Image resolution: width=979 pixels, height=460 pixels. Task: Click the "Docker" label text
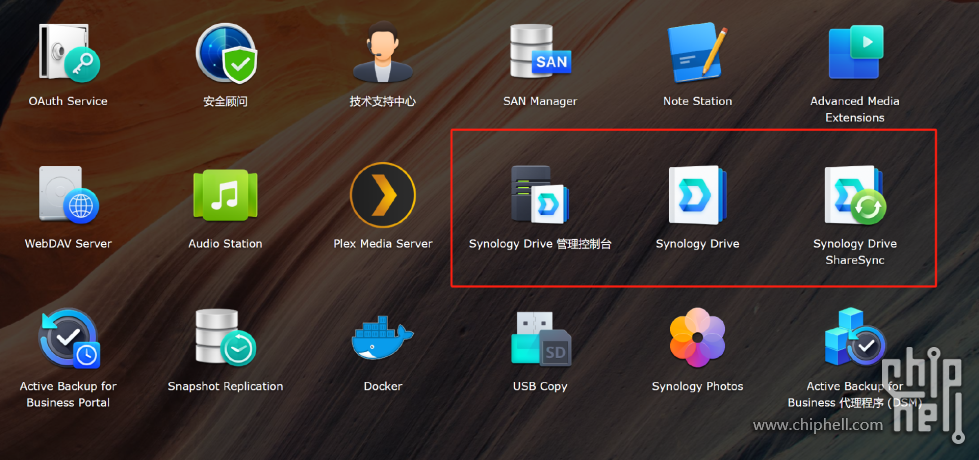click(383, 386)
